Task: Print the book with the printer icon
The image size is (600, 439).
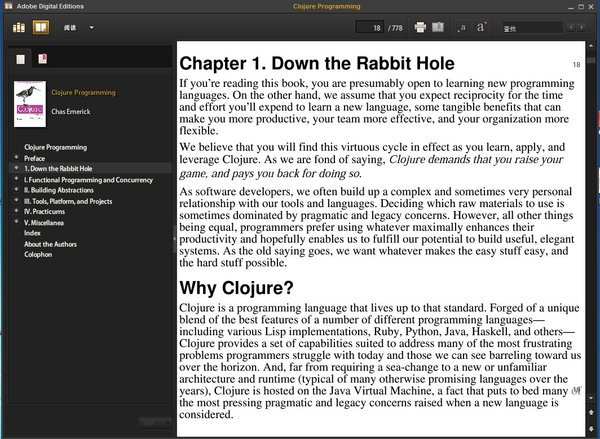Action: pyautogui.click(x=420, y=27)
